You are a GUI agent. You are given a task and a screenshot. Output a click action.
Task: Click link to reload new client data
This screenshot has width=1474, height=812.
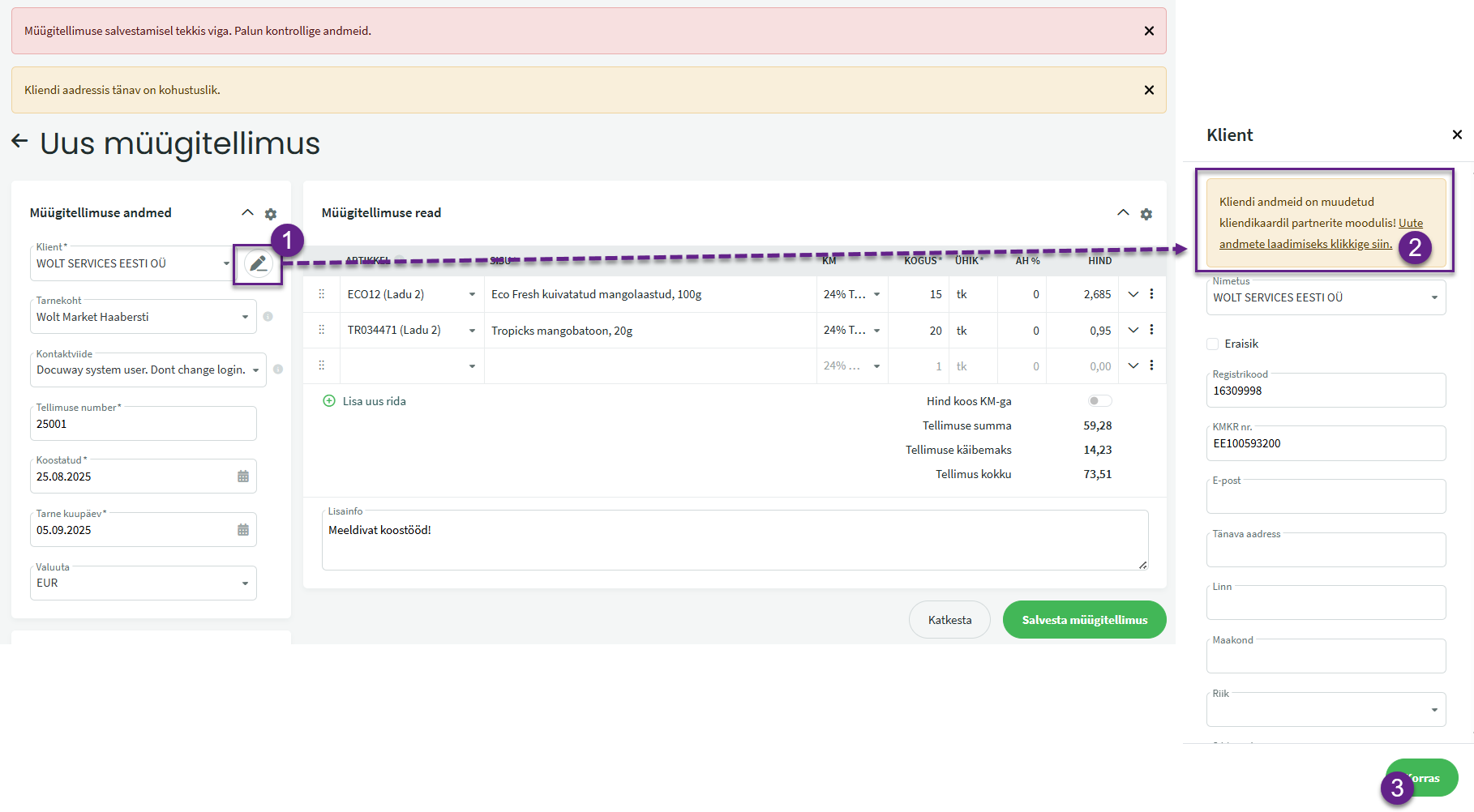click(1305, 244)
